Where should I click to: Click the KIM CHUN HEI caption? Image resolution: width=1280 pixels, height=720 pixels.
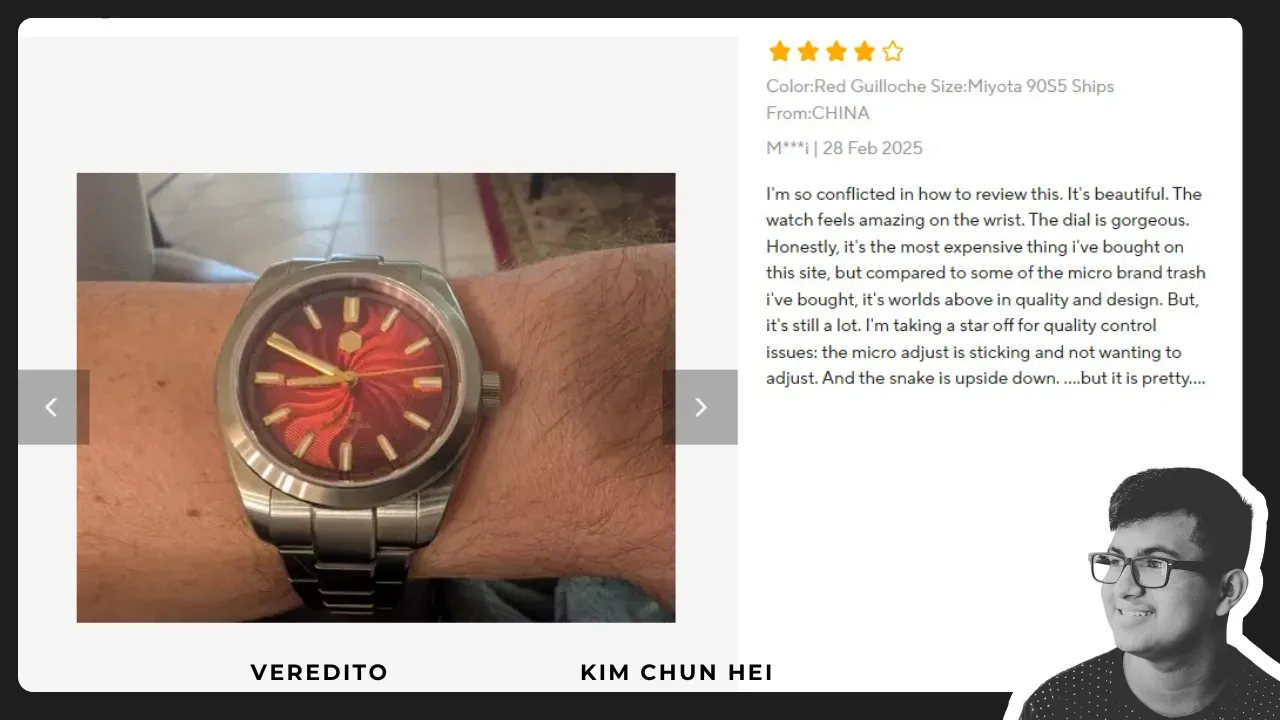[x=677, y=673]
